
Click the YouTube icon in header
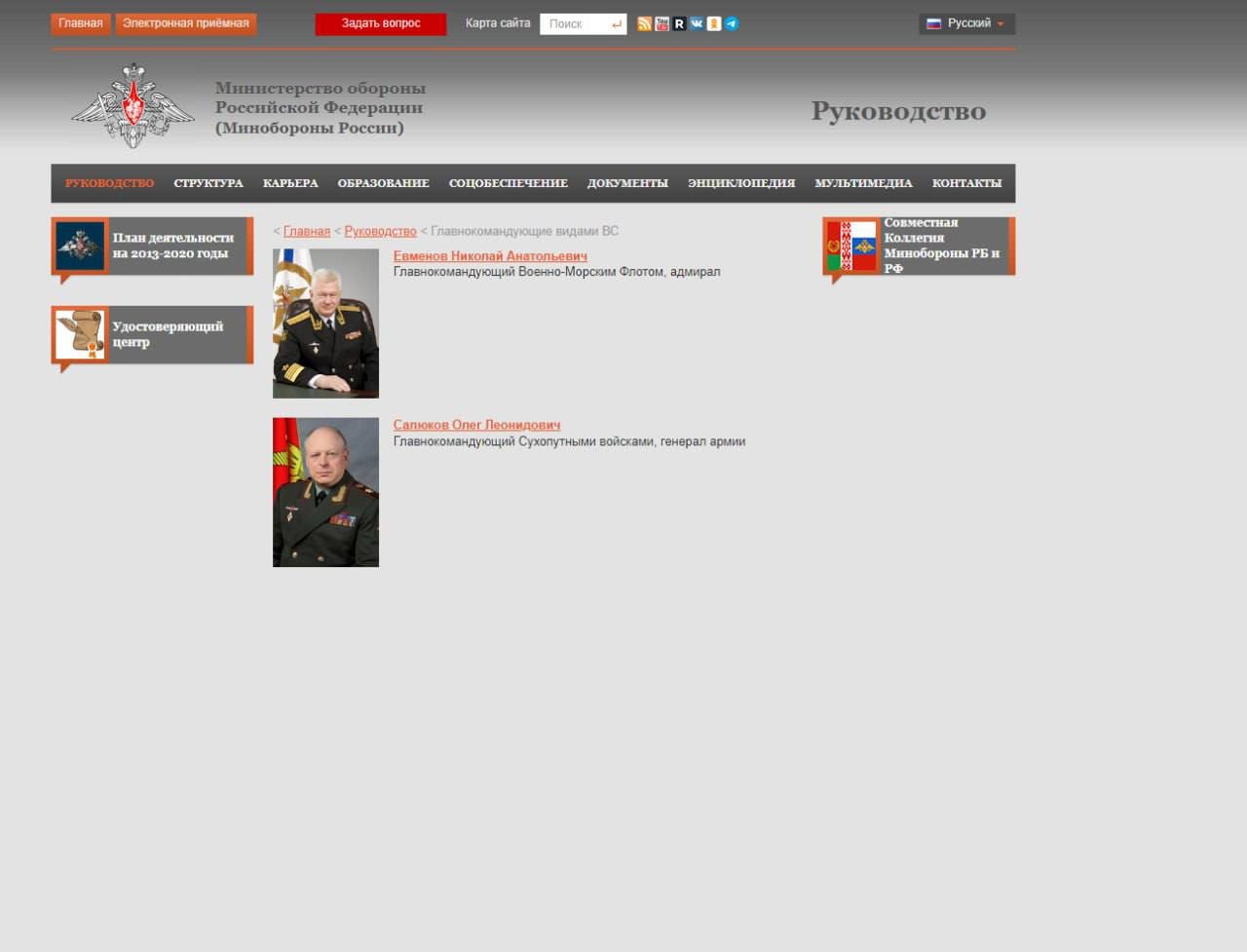click(661, 23)
